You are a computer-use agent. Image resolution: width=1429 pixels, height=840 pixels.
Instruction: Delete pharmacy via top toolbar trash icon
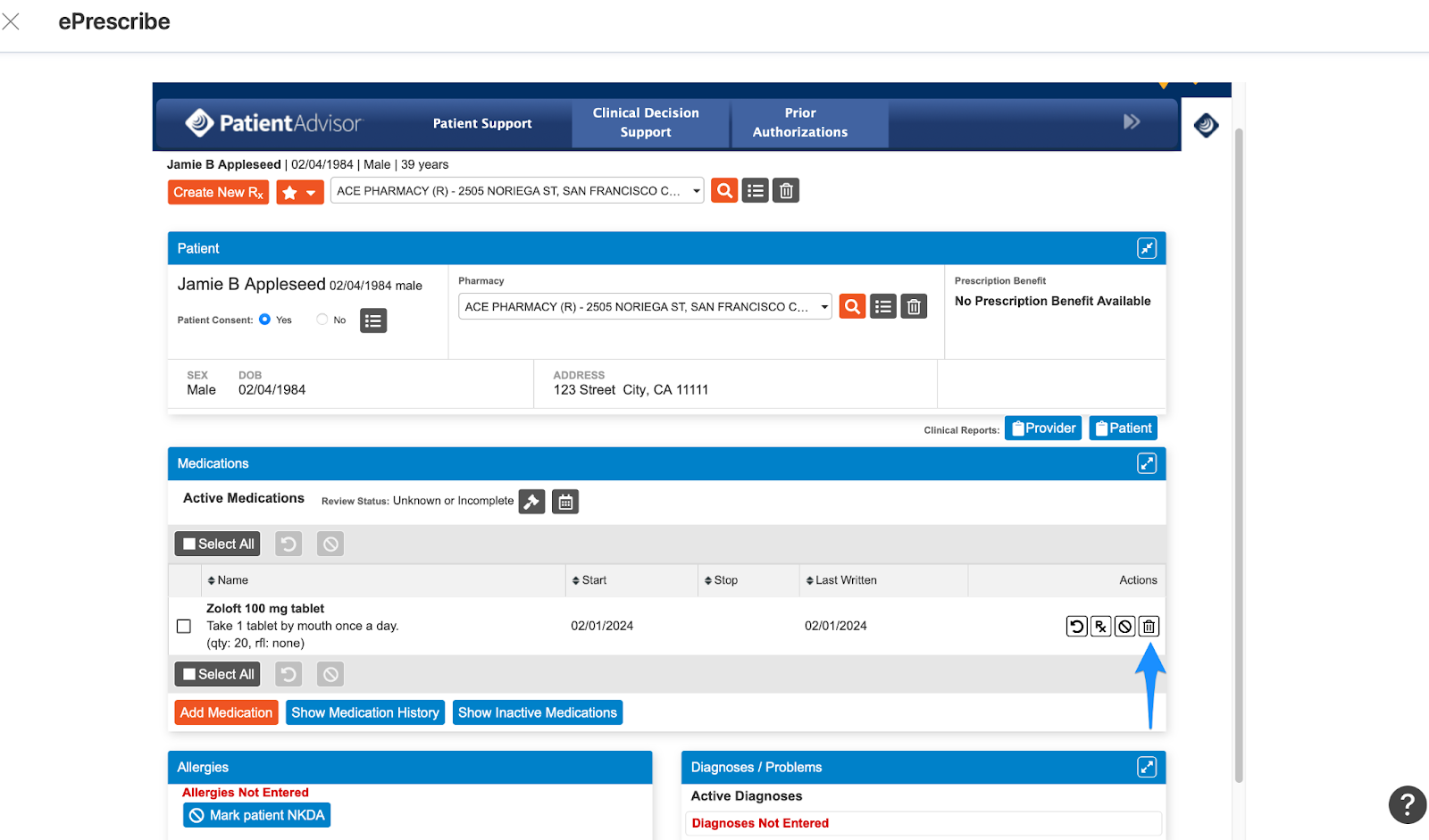[786, 190]
